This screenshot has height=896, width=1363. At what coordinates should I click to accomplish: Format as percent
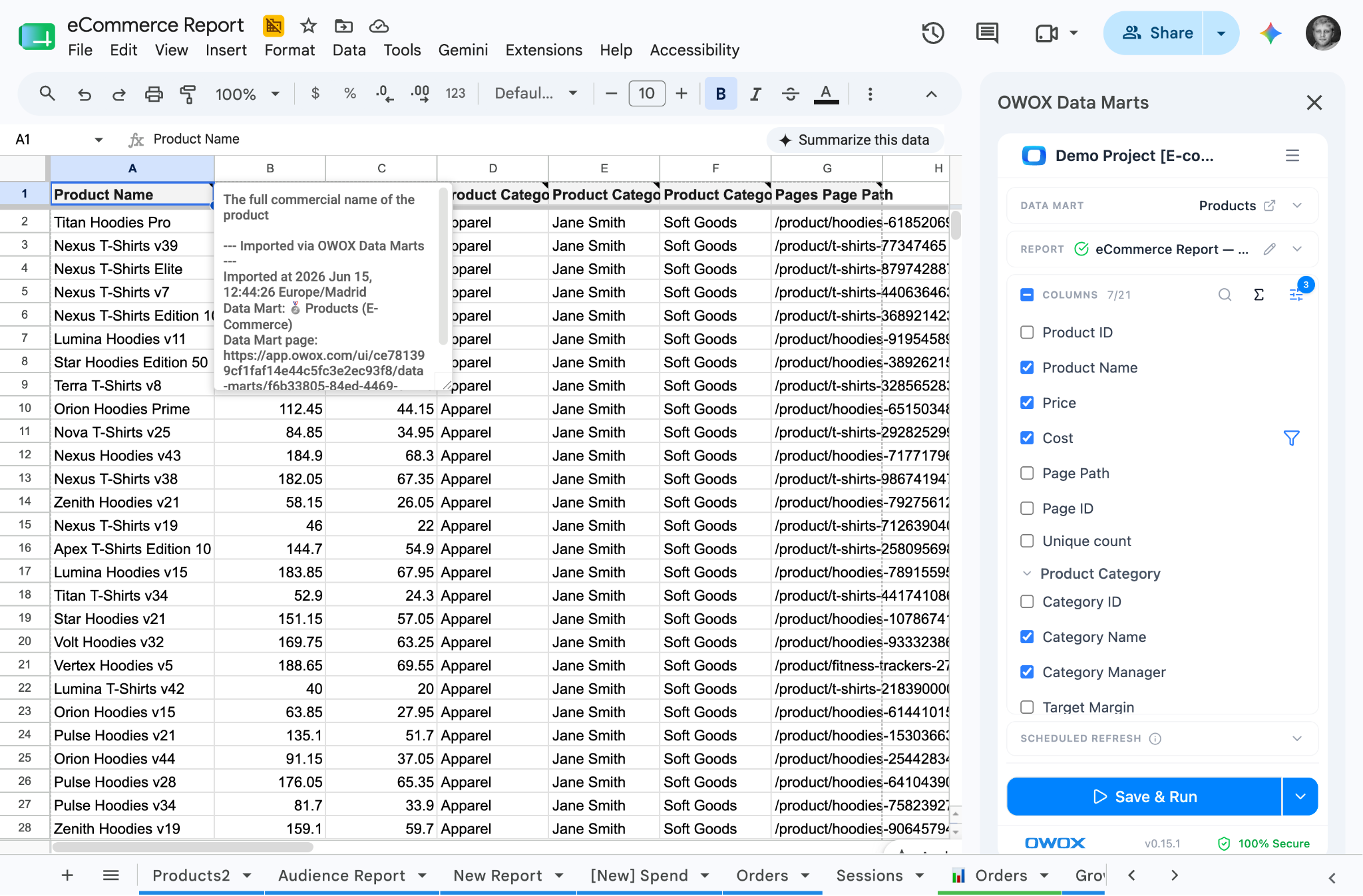click(x=350, y=94)
